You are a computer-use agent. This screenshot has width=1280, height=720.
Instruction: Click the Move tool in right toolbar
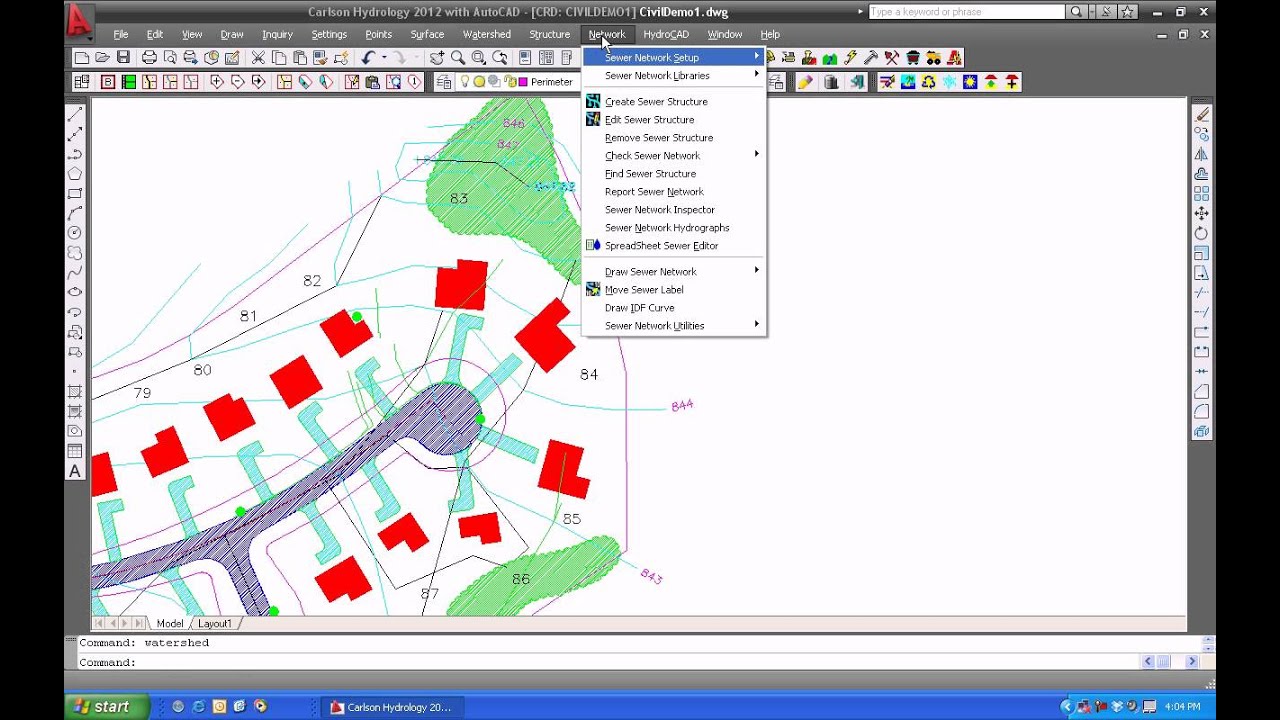click(x=1201, y=213)
